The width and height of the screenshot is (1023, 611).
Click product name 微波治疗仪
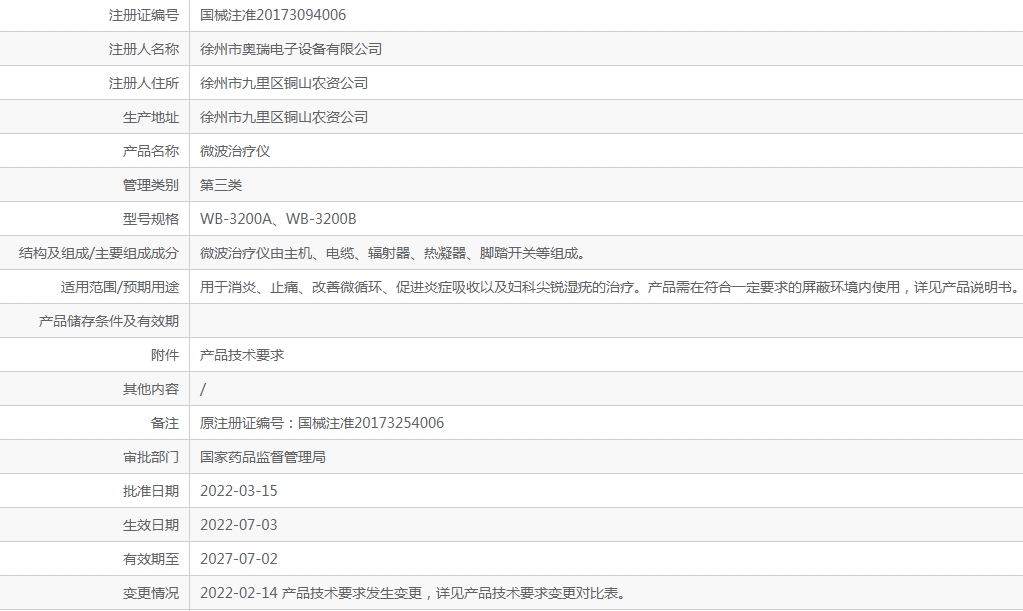pos(235,151)
